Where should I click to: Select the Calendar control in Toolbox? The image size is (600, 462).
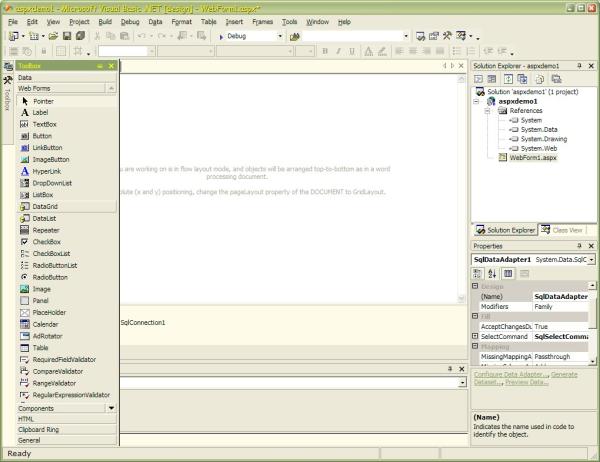pos(67,324)
